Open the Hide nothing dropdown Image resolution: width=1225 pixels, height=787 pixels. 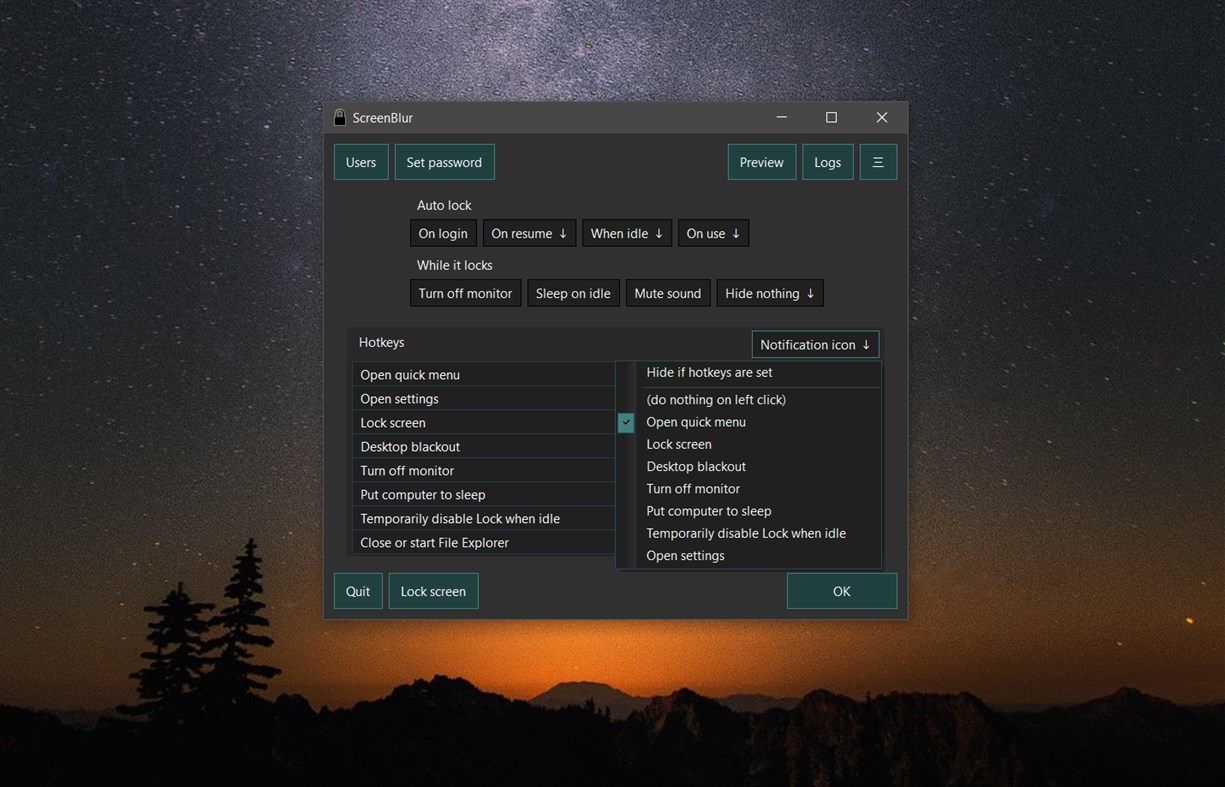click(x=769, y=293)
